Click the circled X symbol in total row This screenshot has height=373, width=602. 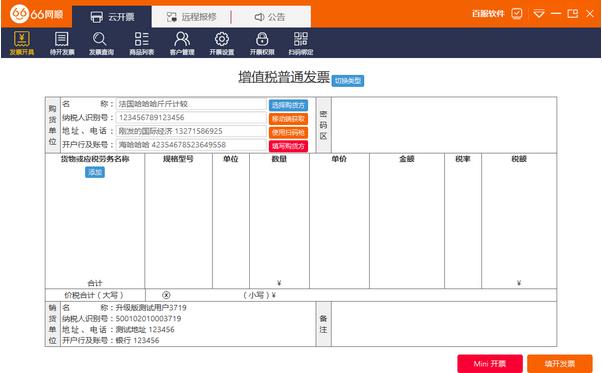pyautogui.click(x=166, y=295)
